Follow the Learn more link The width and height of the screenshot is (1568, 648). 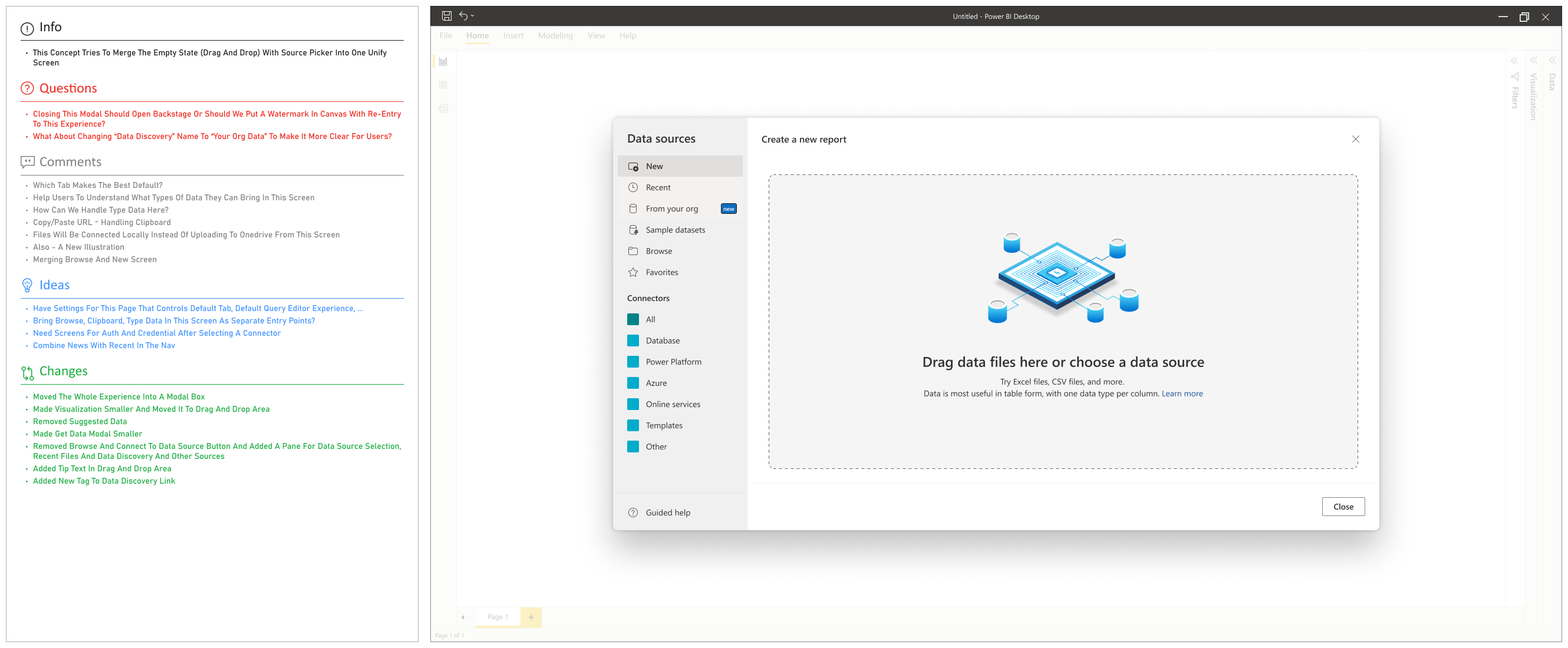click(x=1181, y=394)
